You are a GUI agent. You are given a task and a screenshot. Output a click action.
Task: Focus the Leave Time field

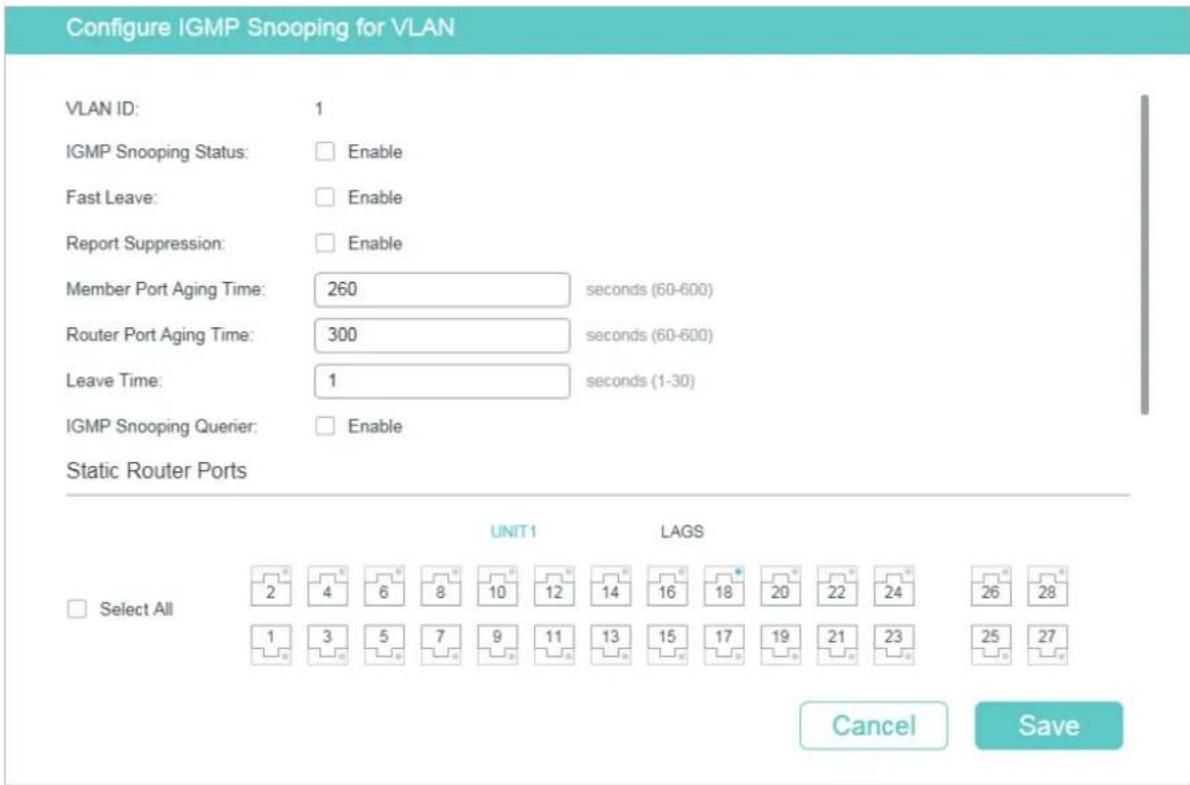[x=442, y=381]
